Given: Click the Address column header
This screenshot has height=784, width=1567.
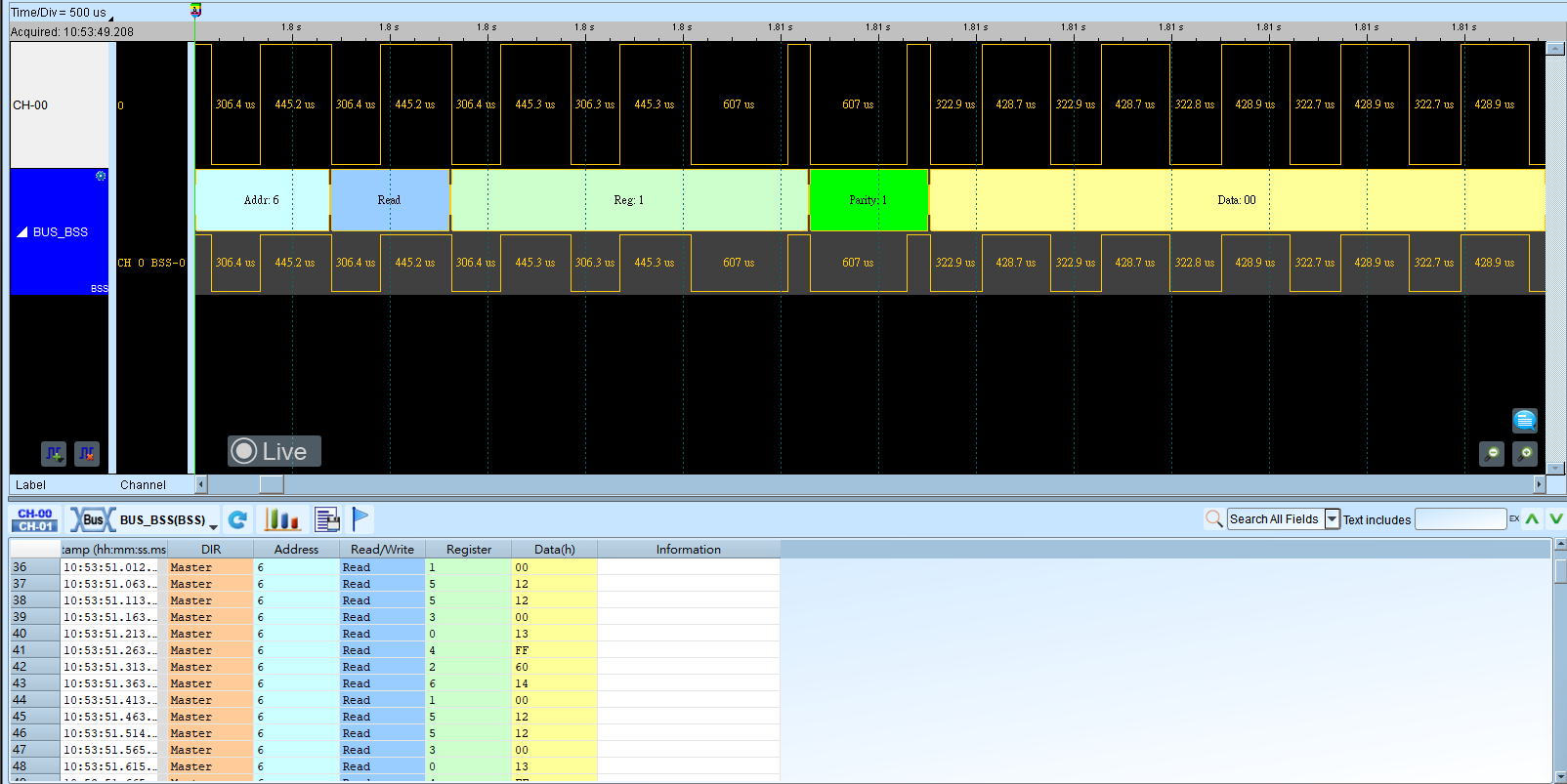Looking at the screenshot, I should (296, 550).
